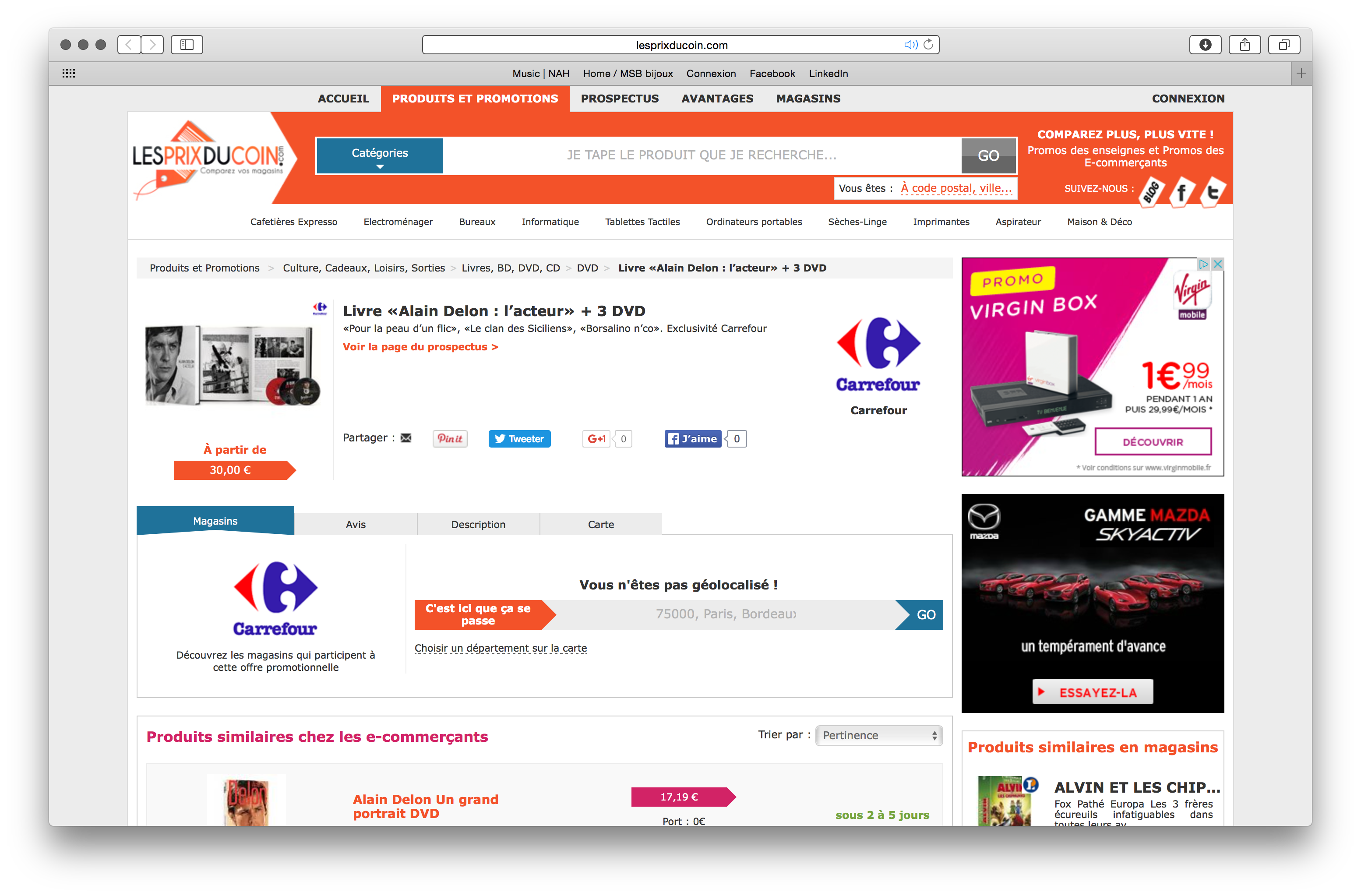Open the Trier par Pertinence dropdown
This screenshot has width=1361, height=896.
coord(879,735)
